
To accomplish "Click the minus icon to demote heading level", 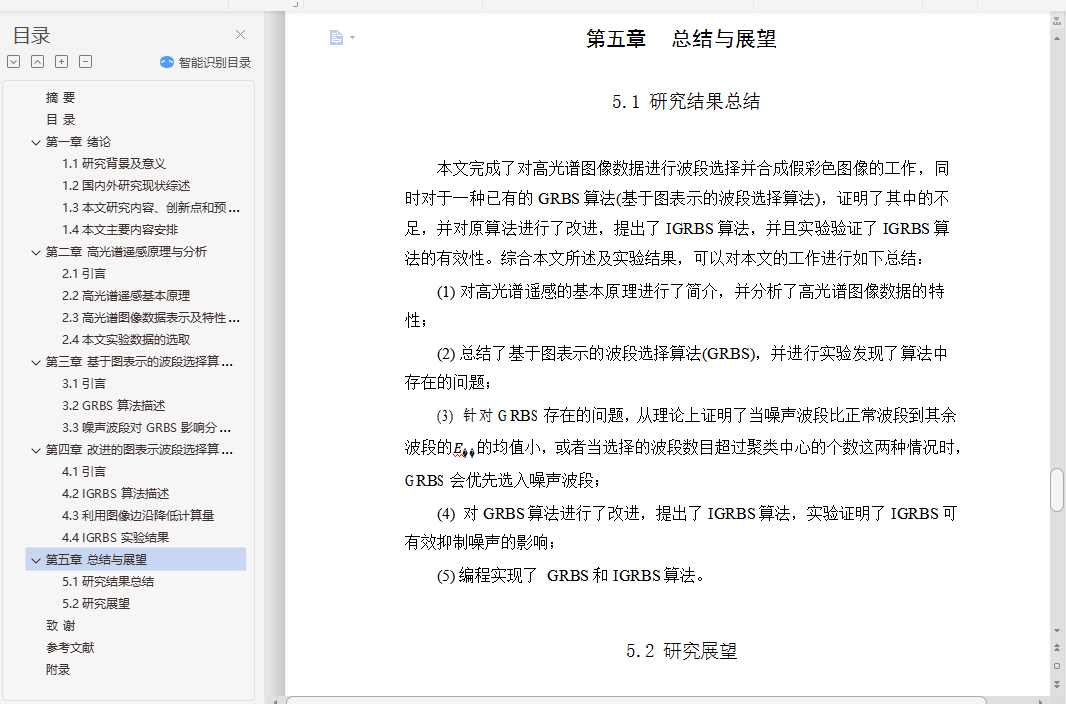I will click(x=86, y=62).
